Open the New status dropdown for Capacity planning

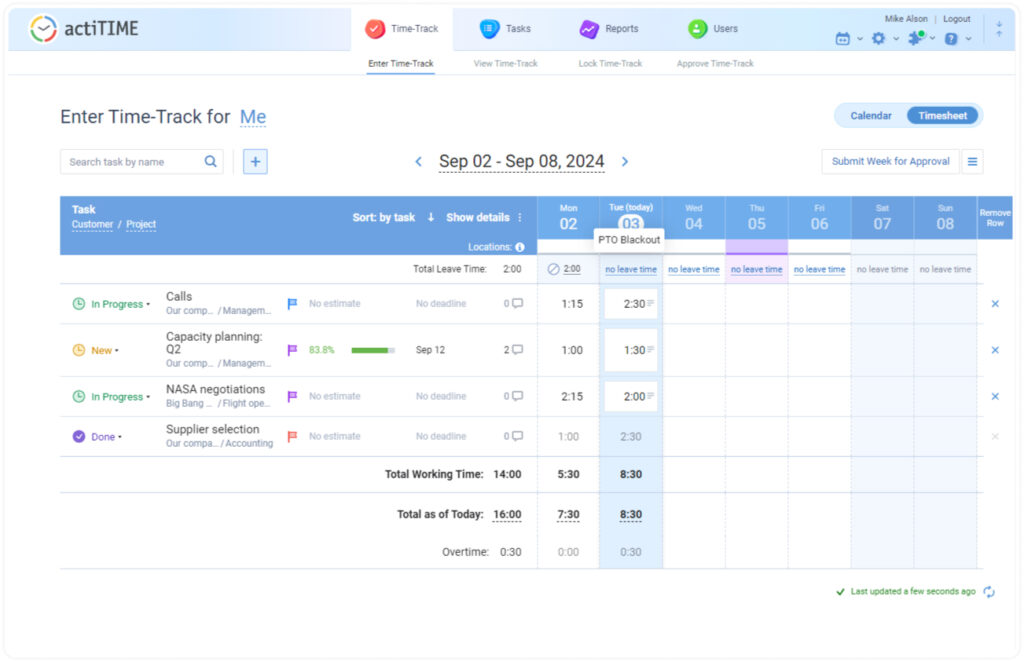103,351
